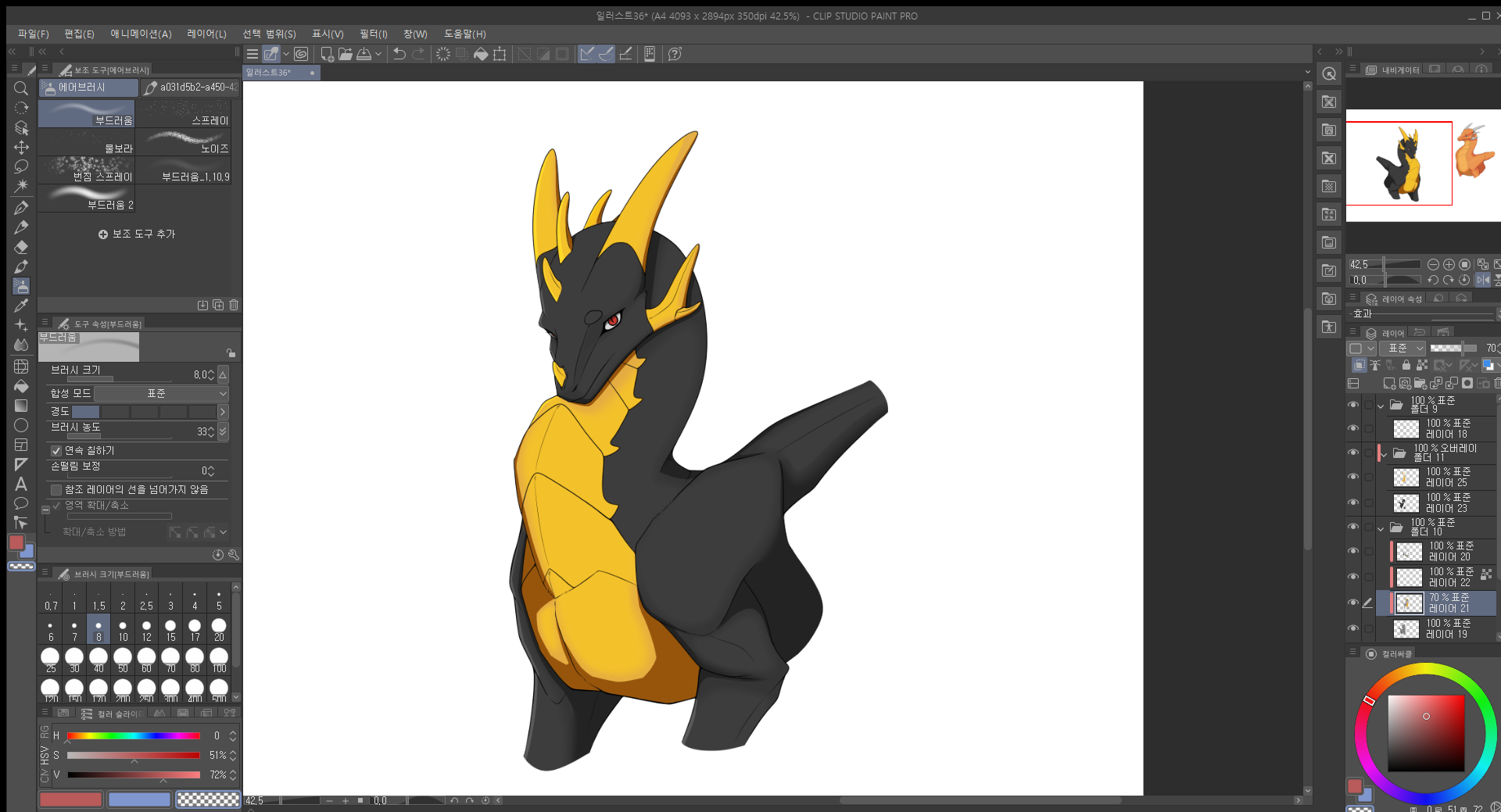The height and width of the screenshot is (812, 1501).
Task: Select the Balloon tool
Action: tap(21, 503)
